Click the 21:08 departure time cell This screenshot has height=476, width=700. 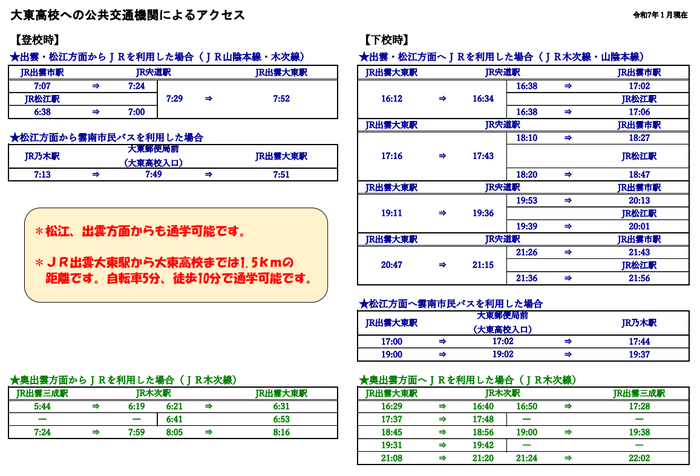click(x=392, y=458)
